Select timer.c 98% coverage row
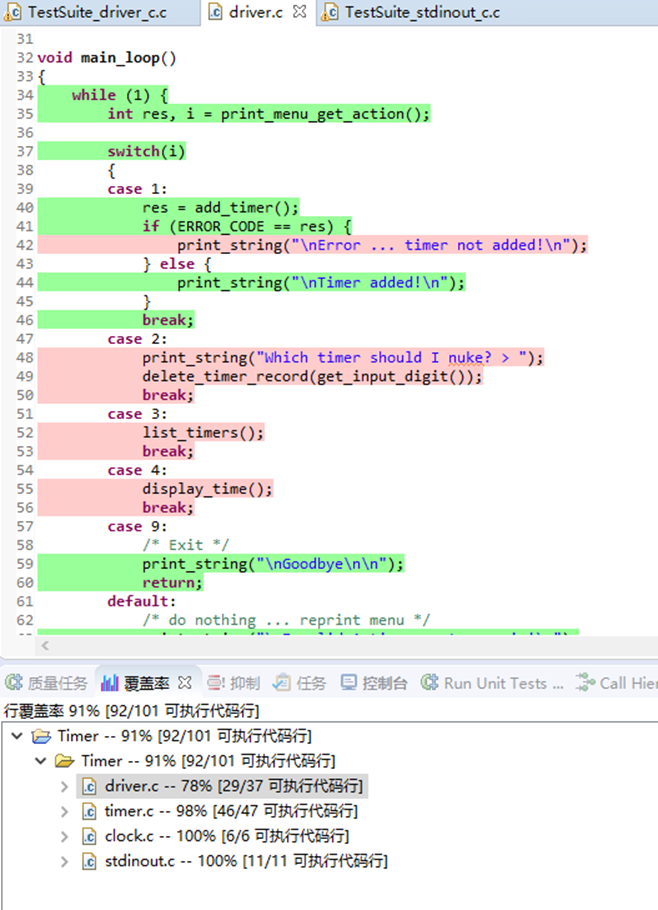The height and width of the screenshot is (910, 658). point(230,811)
